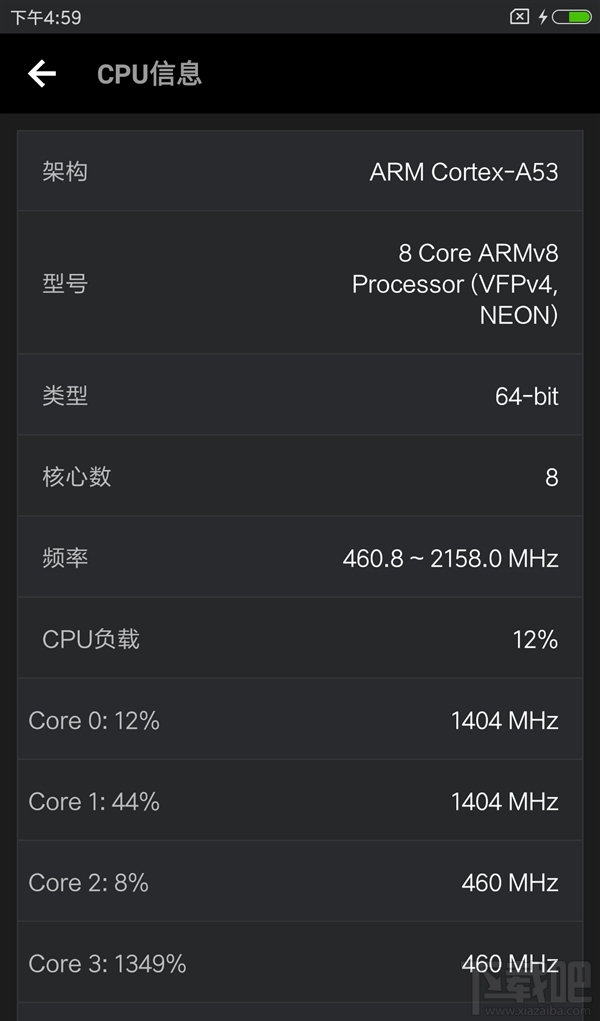Expand Core 3 usage details
This screenshot has width=600, height=1021.
click(300, 964)
